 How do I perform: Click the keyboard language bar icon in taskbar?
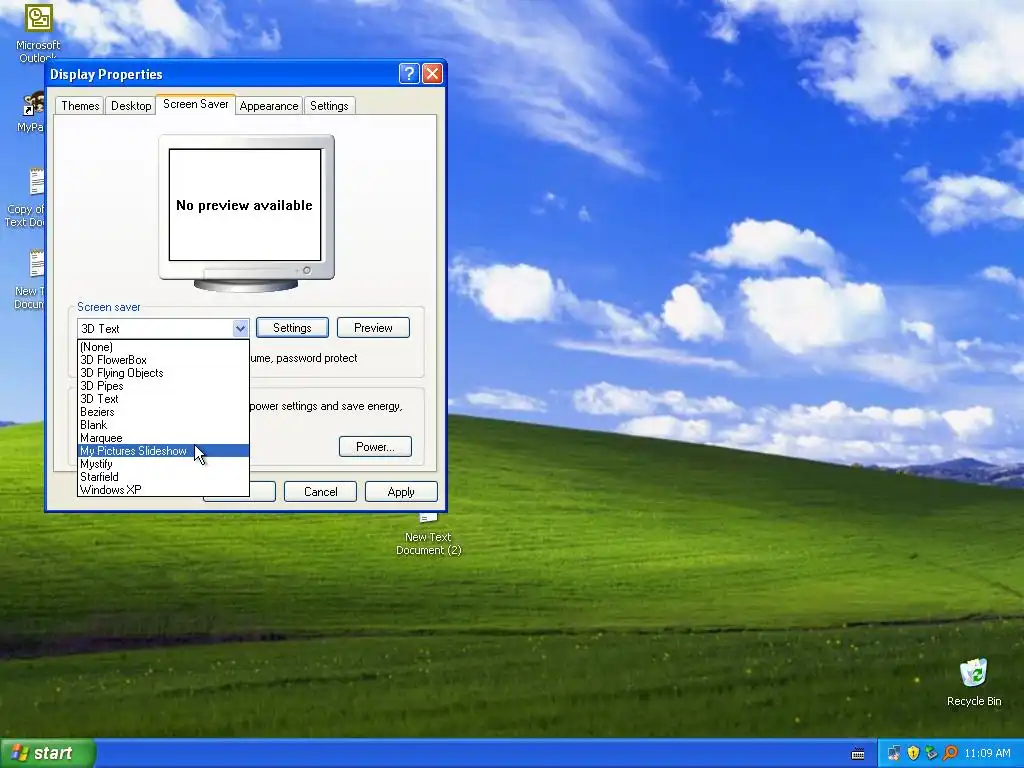858,754
